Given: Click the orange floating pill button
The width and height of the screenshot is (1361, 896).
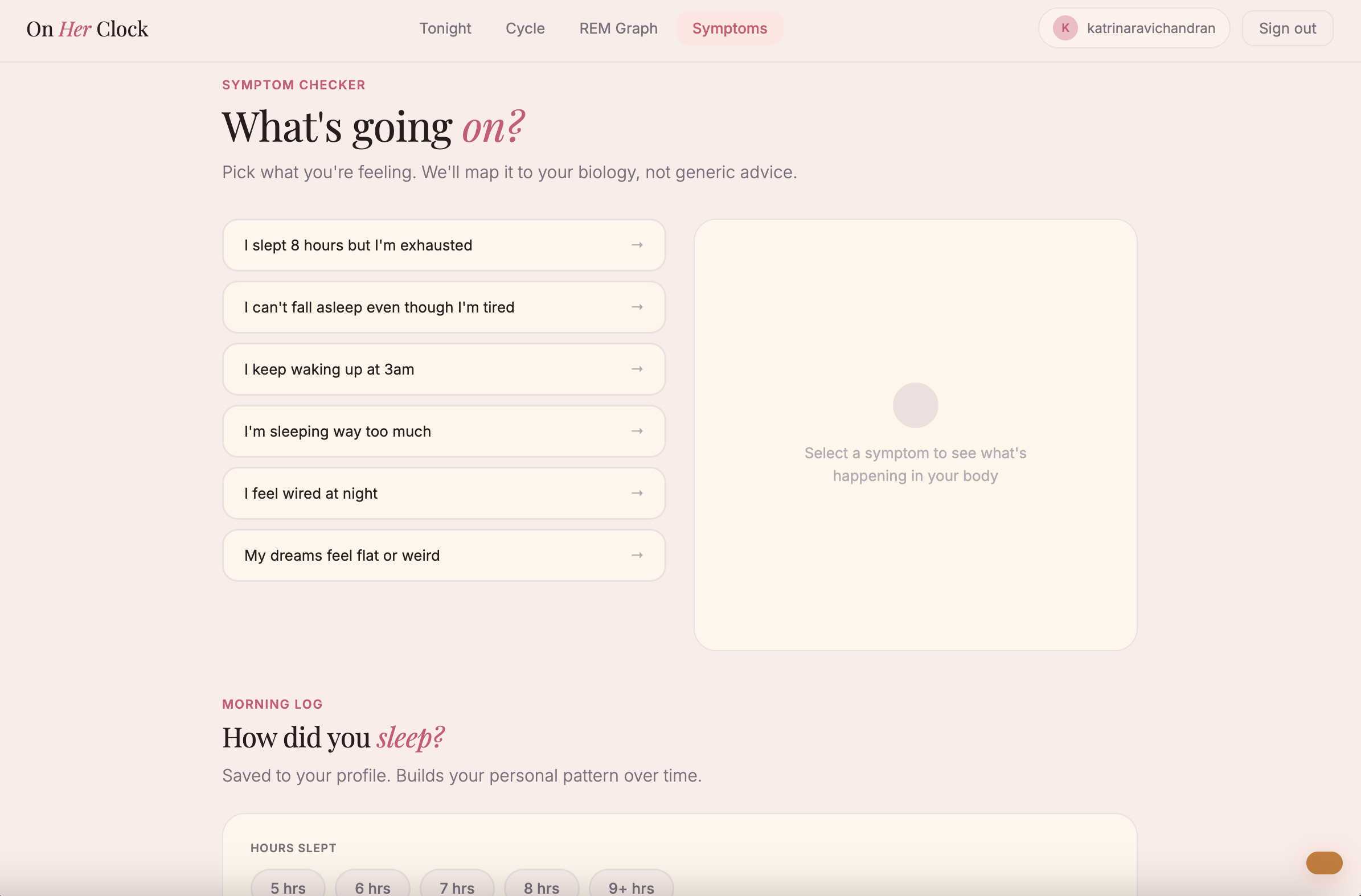Looking at the screenshot, I should coord(1323,862).
